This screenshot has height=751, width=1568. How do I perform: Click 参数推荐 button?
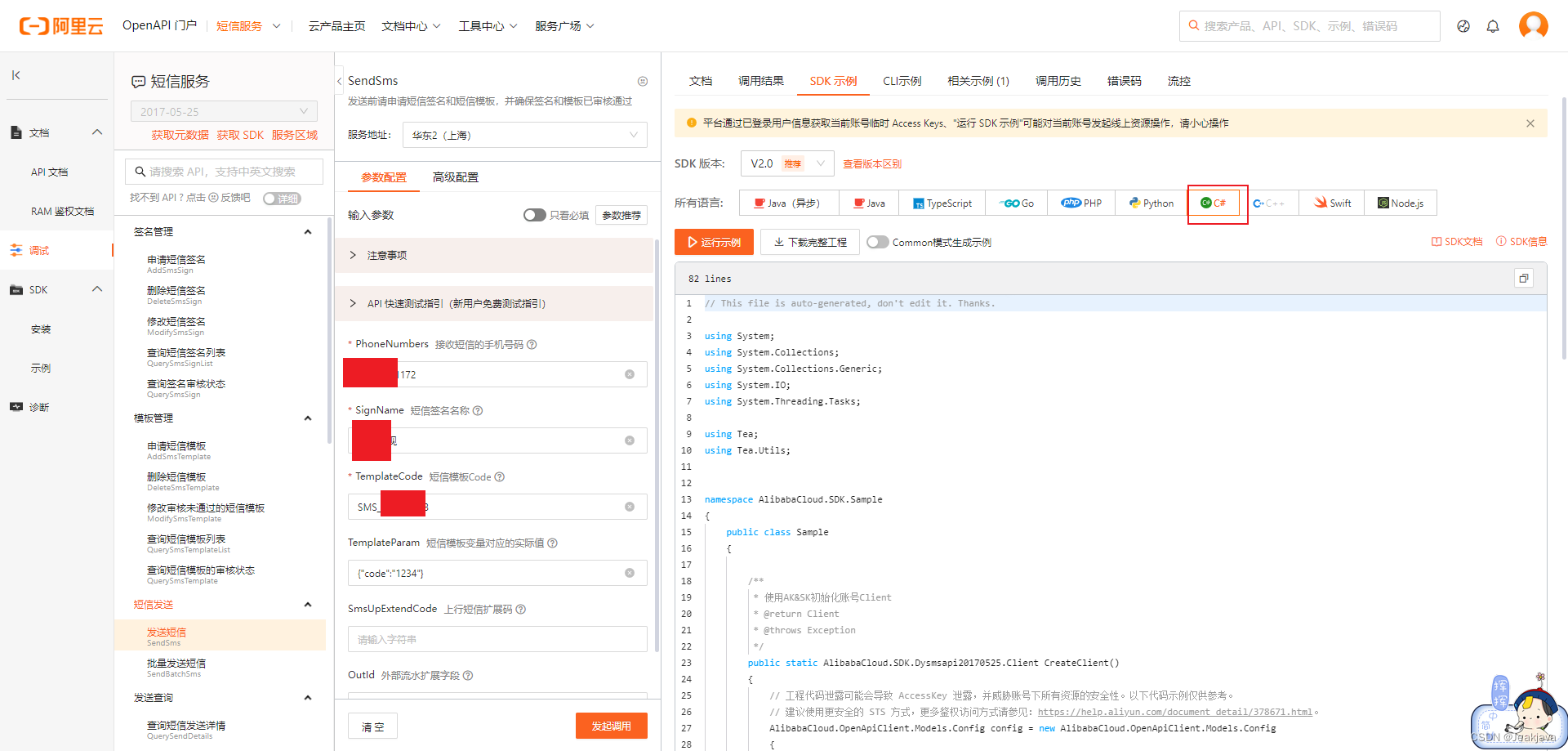pos(621,215)
